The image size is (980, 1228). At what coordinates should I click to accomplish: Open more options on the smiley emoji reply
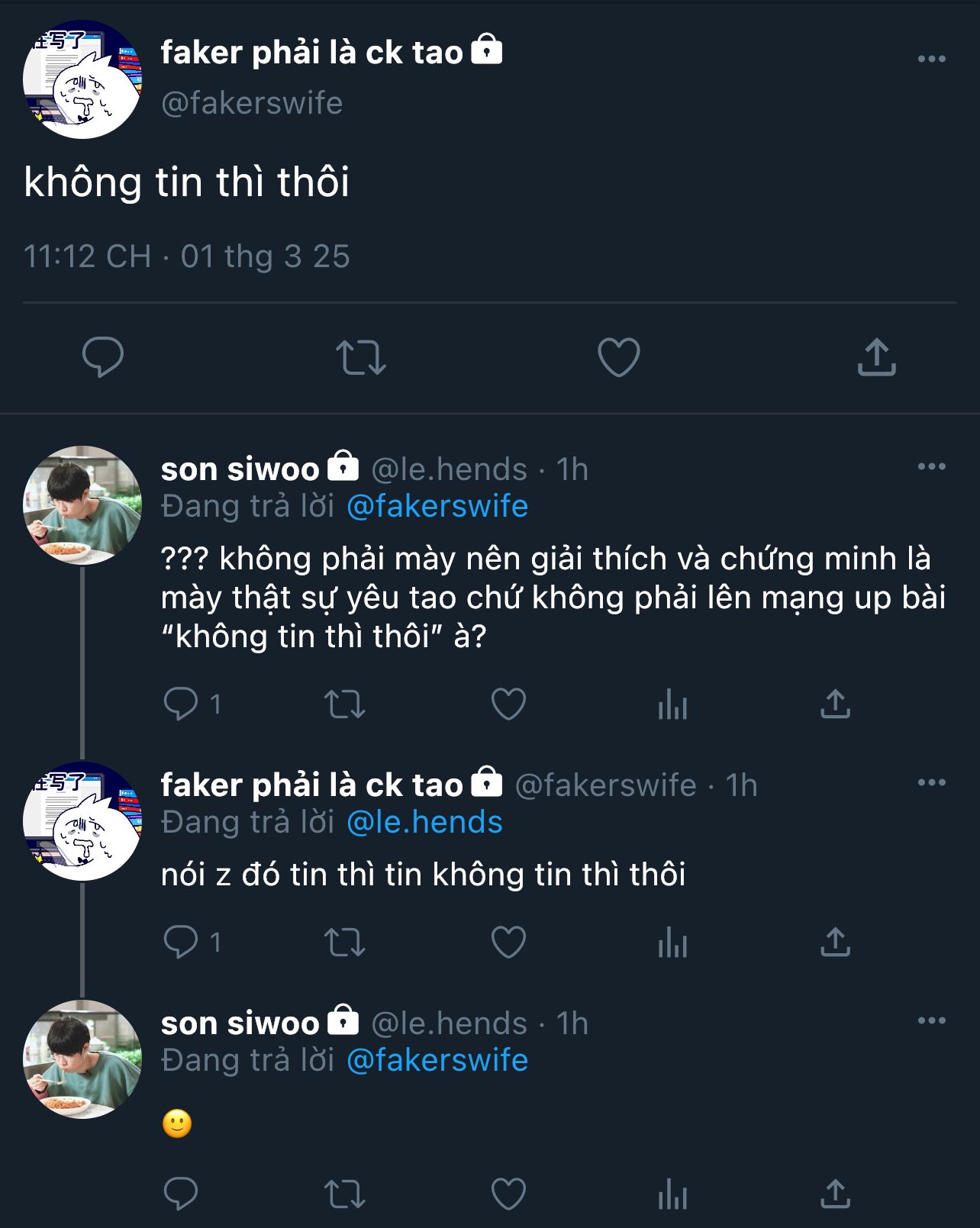[931, 1020]
